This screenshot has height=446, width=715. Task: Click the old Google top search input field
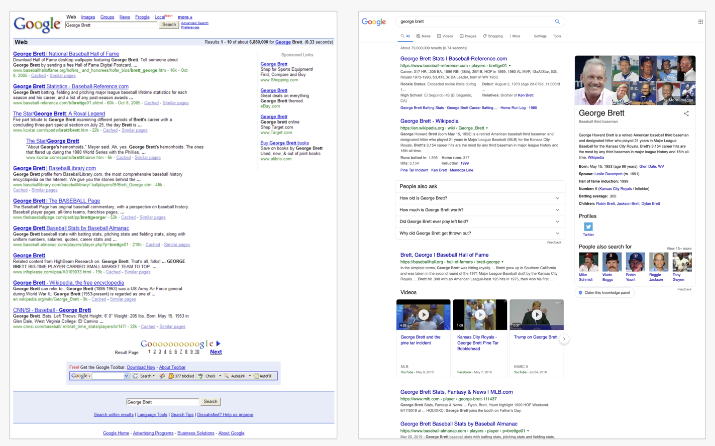[111, 25]
